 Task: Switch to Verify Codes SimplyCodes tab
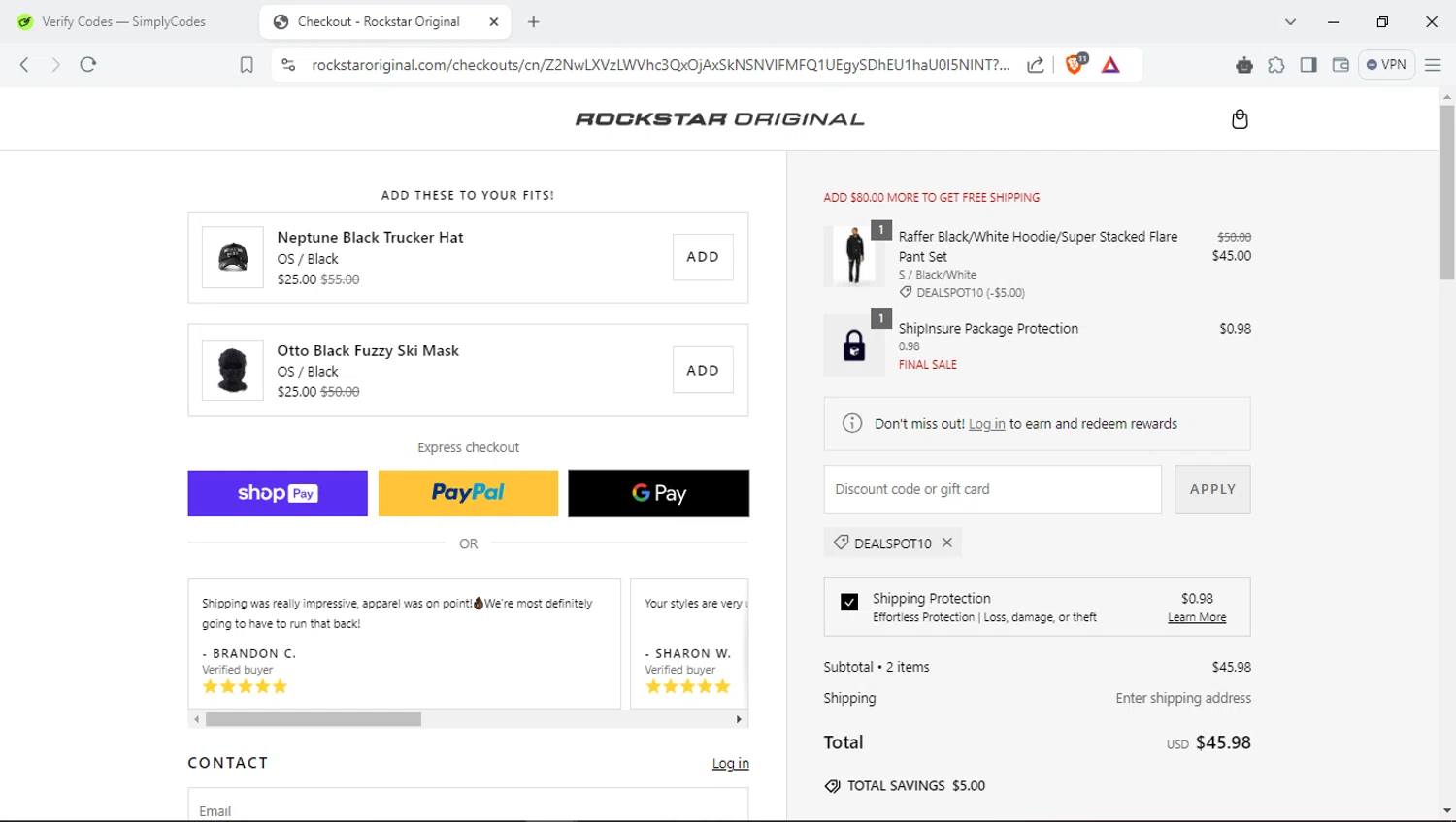point(123,21)
